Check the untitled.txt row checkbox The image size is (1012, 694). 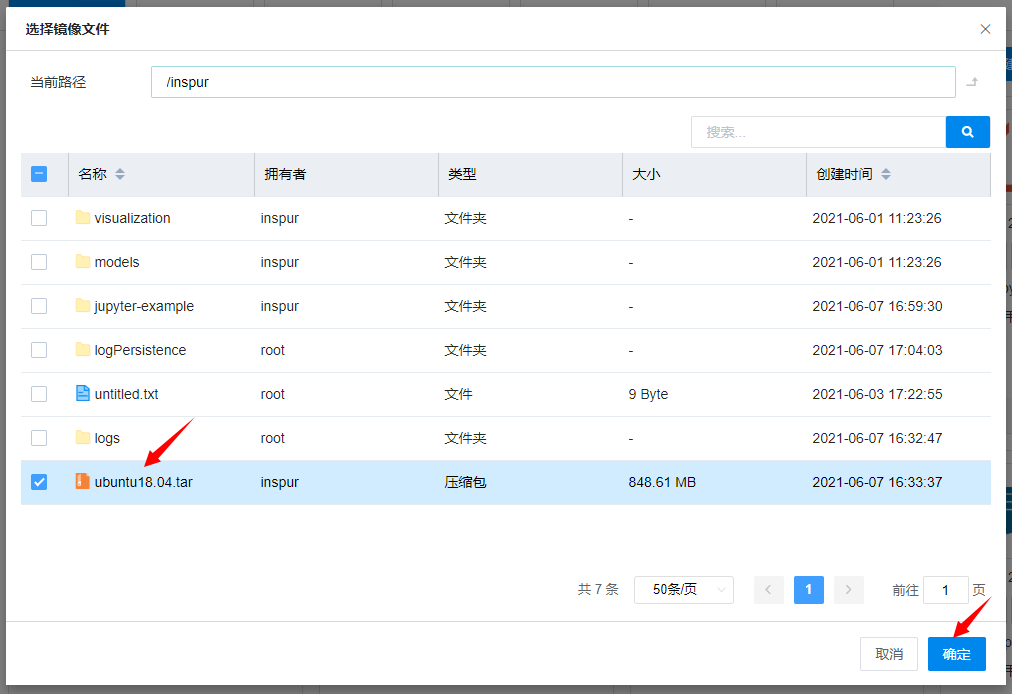[39, 394]
